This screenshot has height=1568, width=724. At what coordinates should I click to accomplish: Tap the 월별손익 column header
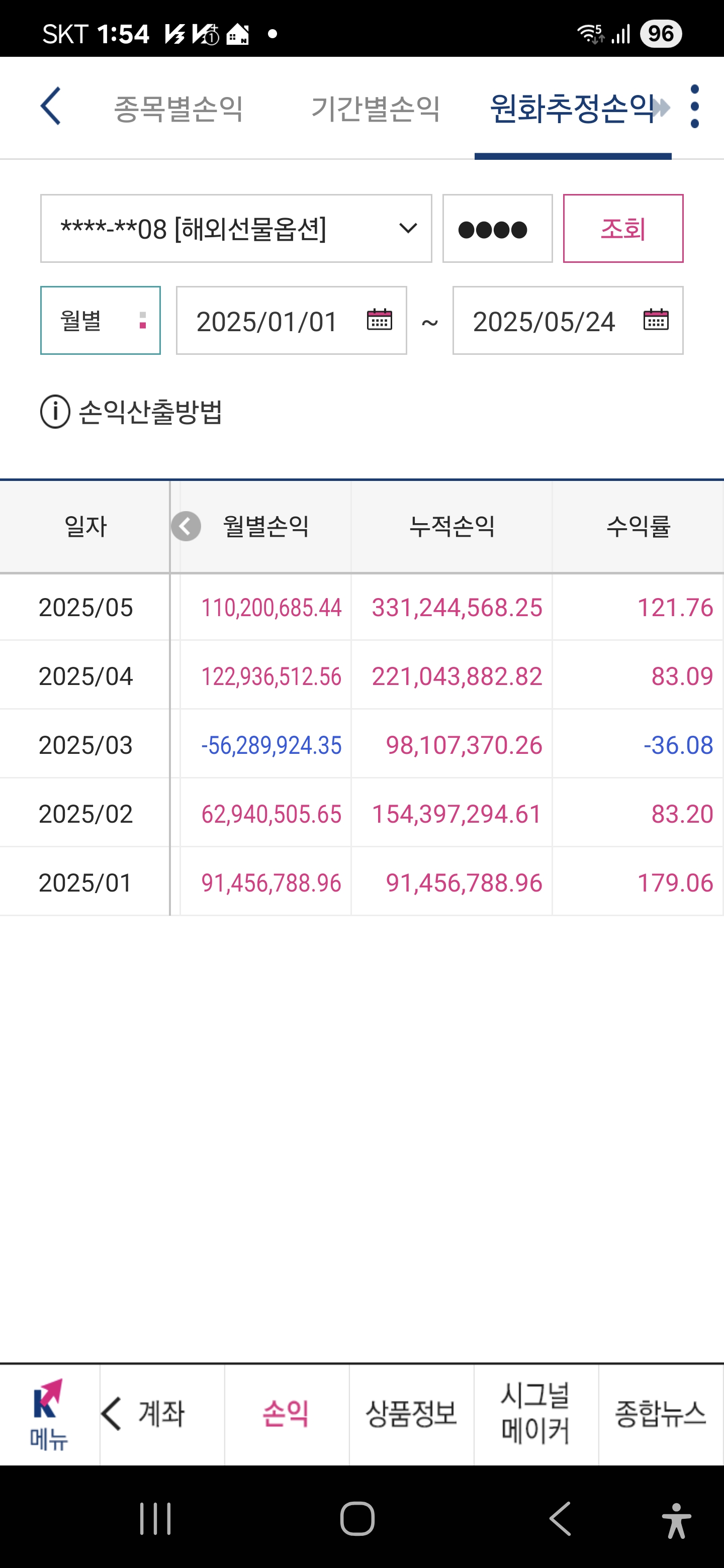click(266, 526)
